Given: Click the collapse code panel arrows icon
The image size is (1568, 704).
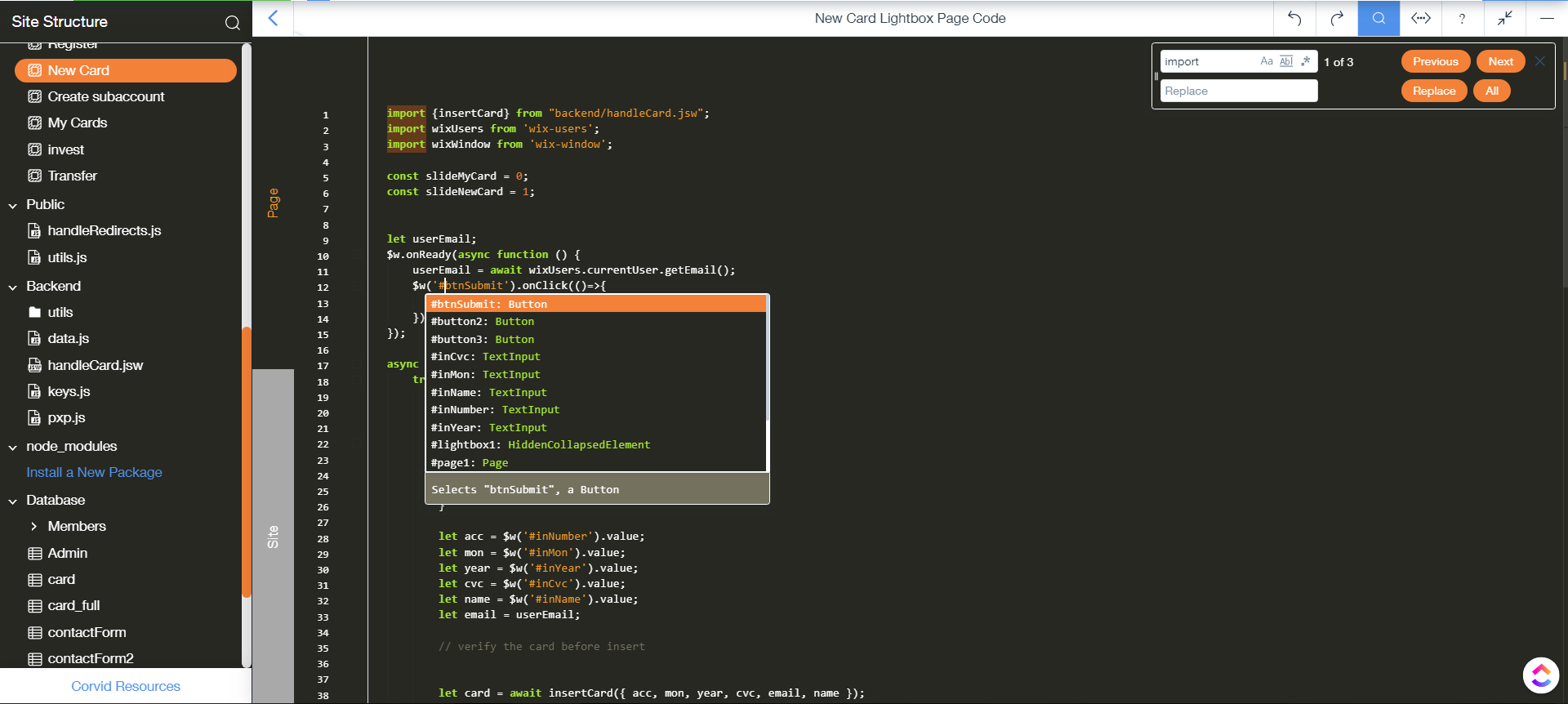Looking at the screenshot, I should click(x=1504, y=18).
